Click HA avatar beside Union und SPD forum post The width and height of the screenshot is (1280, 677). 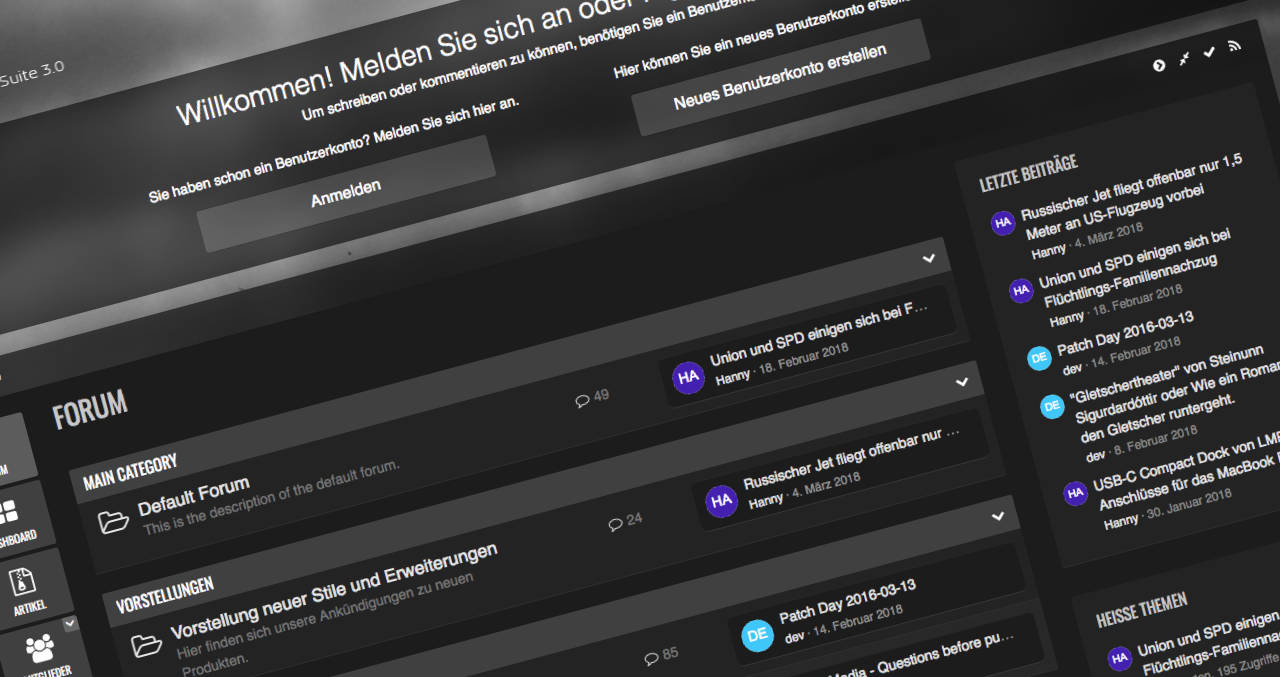tap(688, 378)
